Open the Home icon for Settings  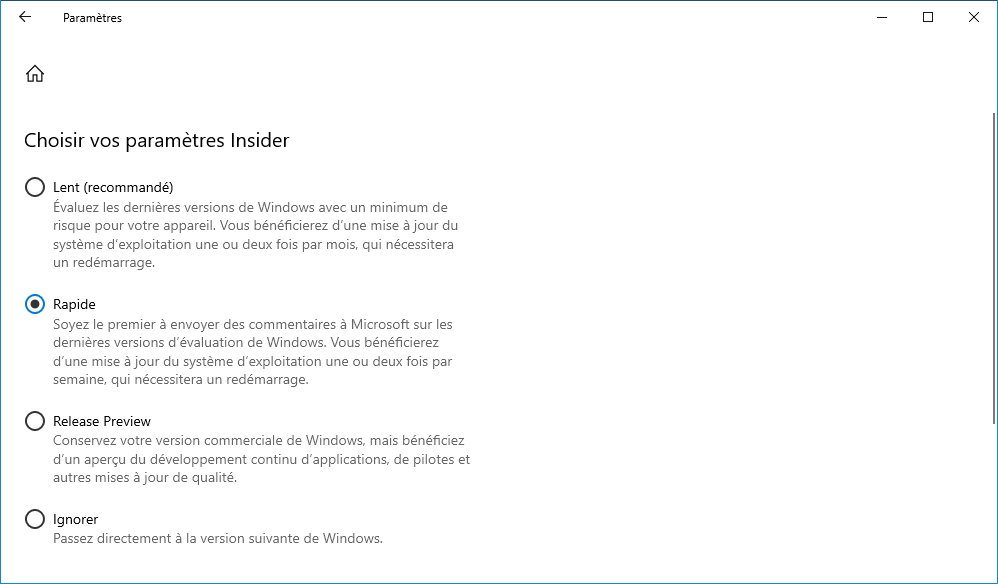(35, 74)
